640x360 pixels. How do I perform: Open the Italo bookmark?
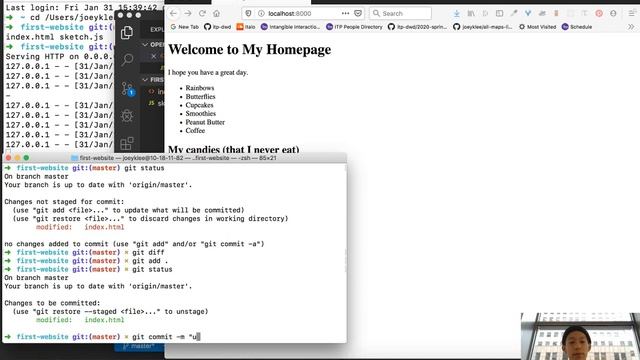click(246, 27)
